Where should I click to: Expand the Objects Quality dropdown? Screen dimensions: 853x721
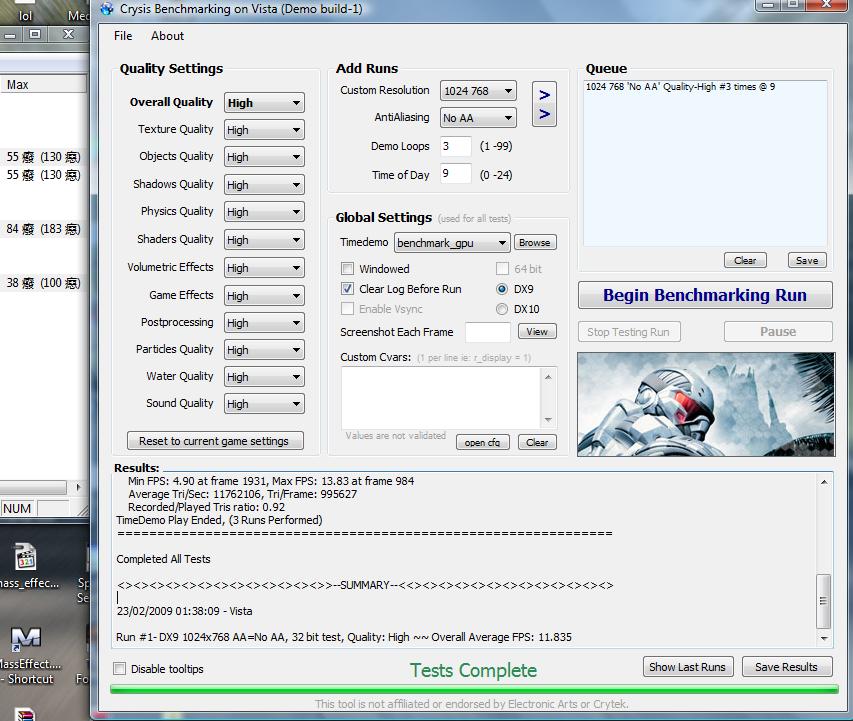264,157
